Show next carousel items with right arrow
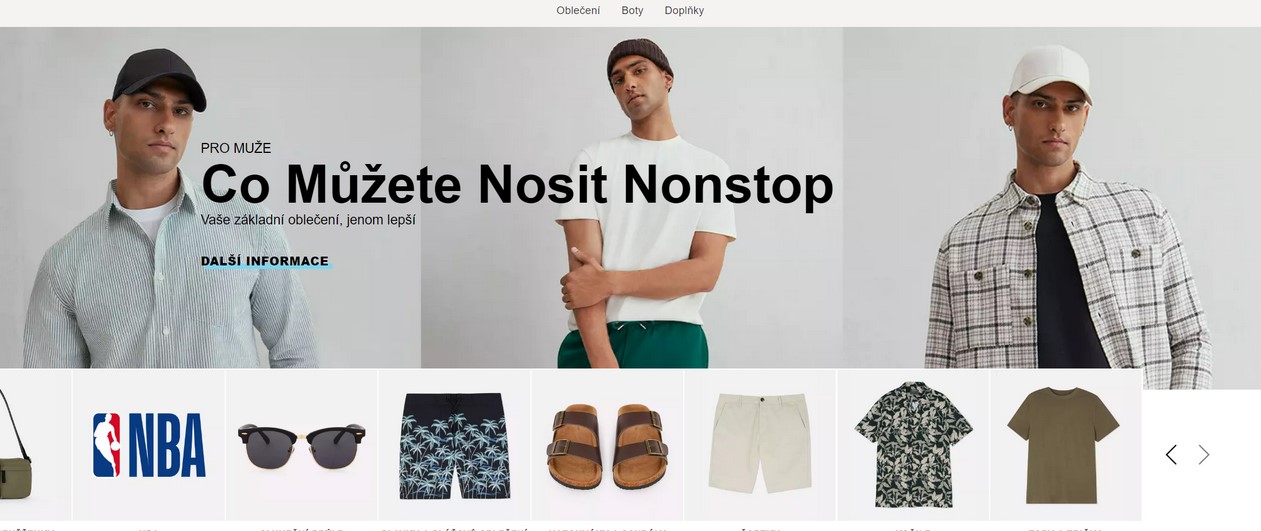 pos(1204,455)
